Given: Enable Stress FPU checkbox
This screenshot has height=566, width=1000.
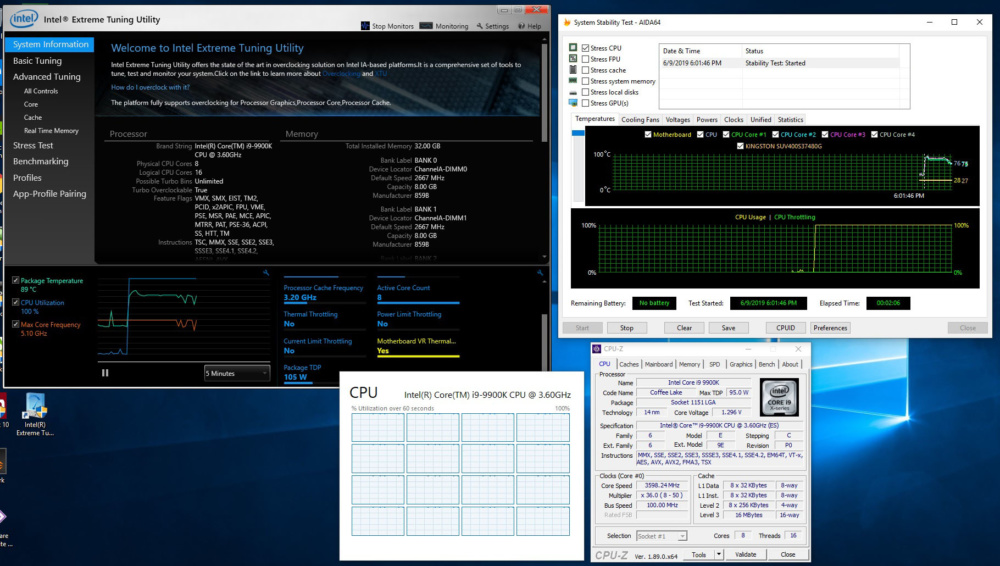Looking at the screenshot, I should [x=585, y=59].
